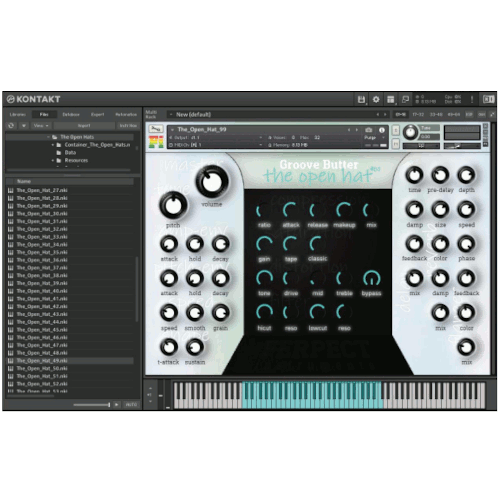This screenshot has width=500, height=500.
Task: Click the file list vertical scrollbar
Action: coord(137,289)
